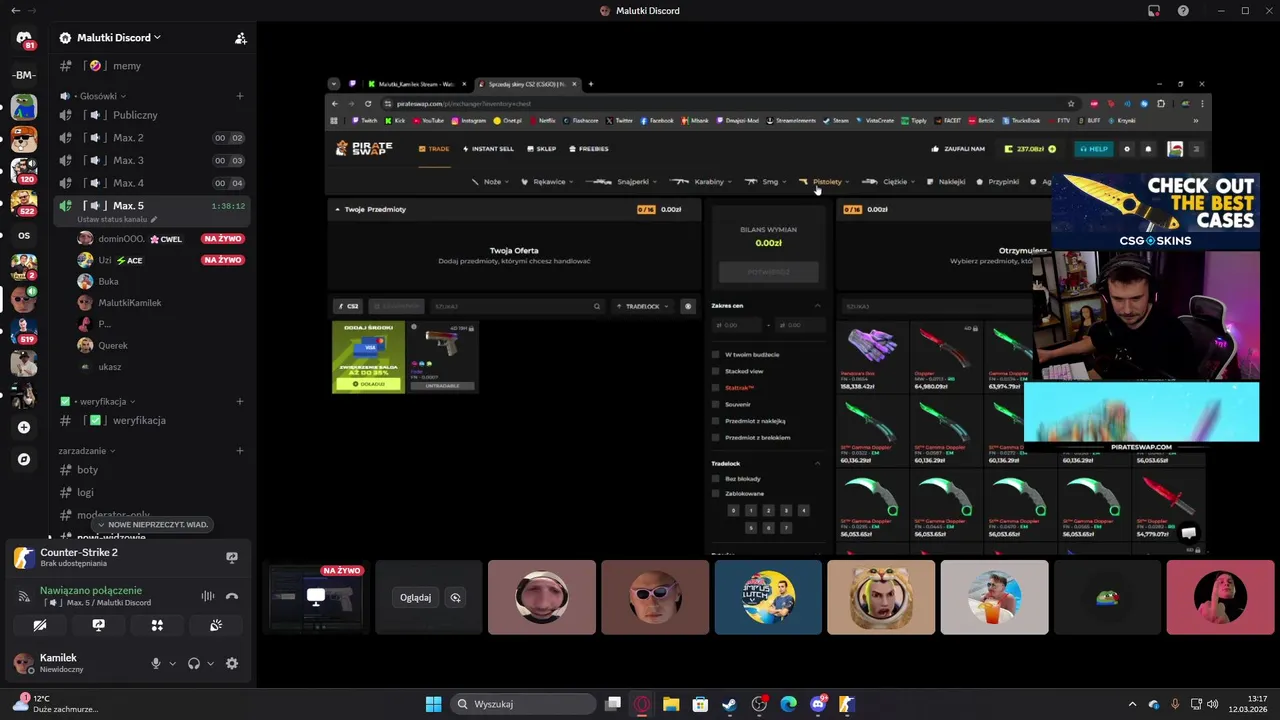Check Stacked view filter in stream
This screenshot has width=1280, height=720.
coord(716,371)
